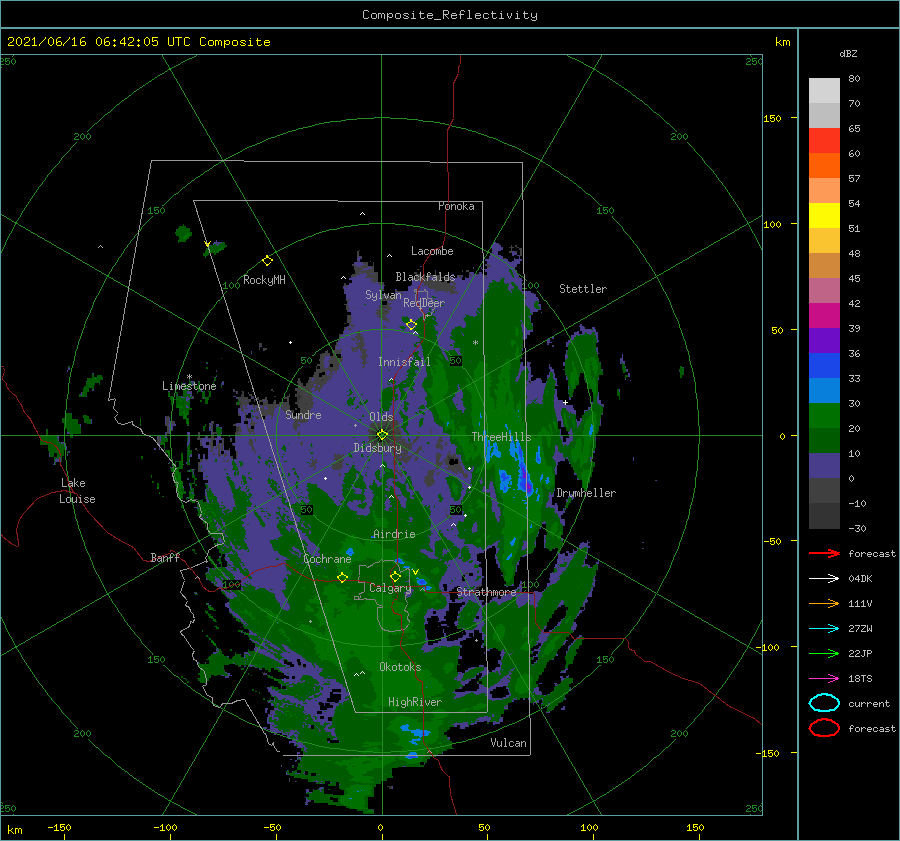Screen dimensions: 900x841
Task: Click the bright green swatch below 30 dBZ
Action: pyautogui.click(x=824, y=416)
